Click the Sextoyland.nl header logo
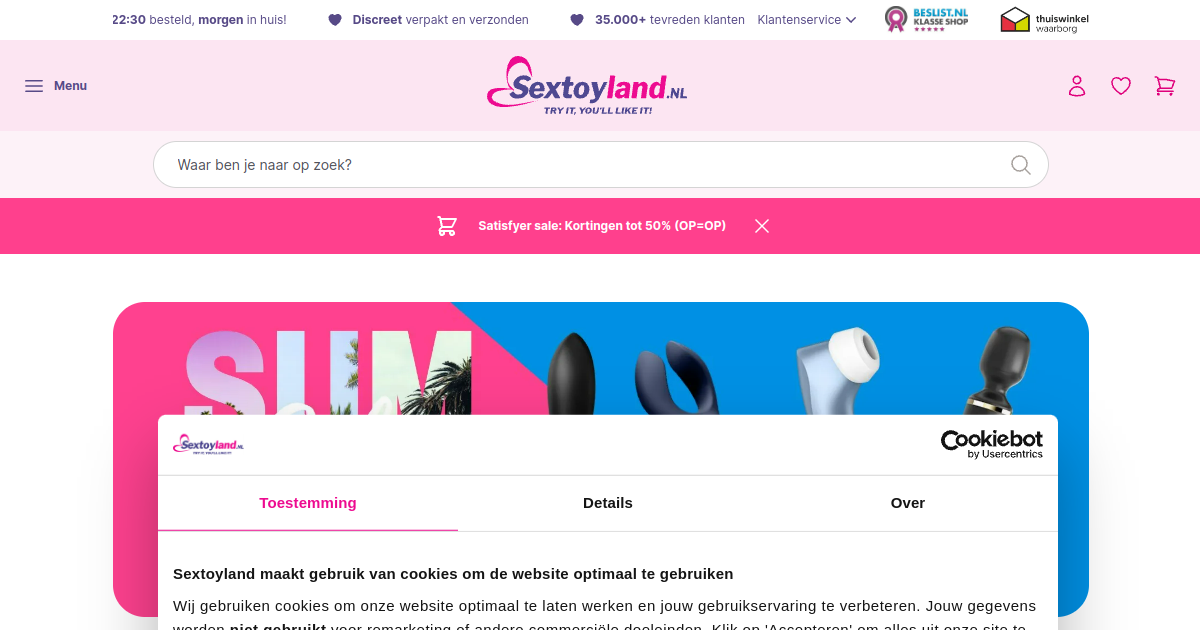 pyautogui.click(x=587, y=86)
